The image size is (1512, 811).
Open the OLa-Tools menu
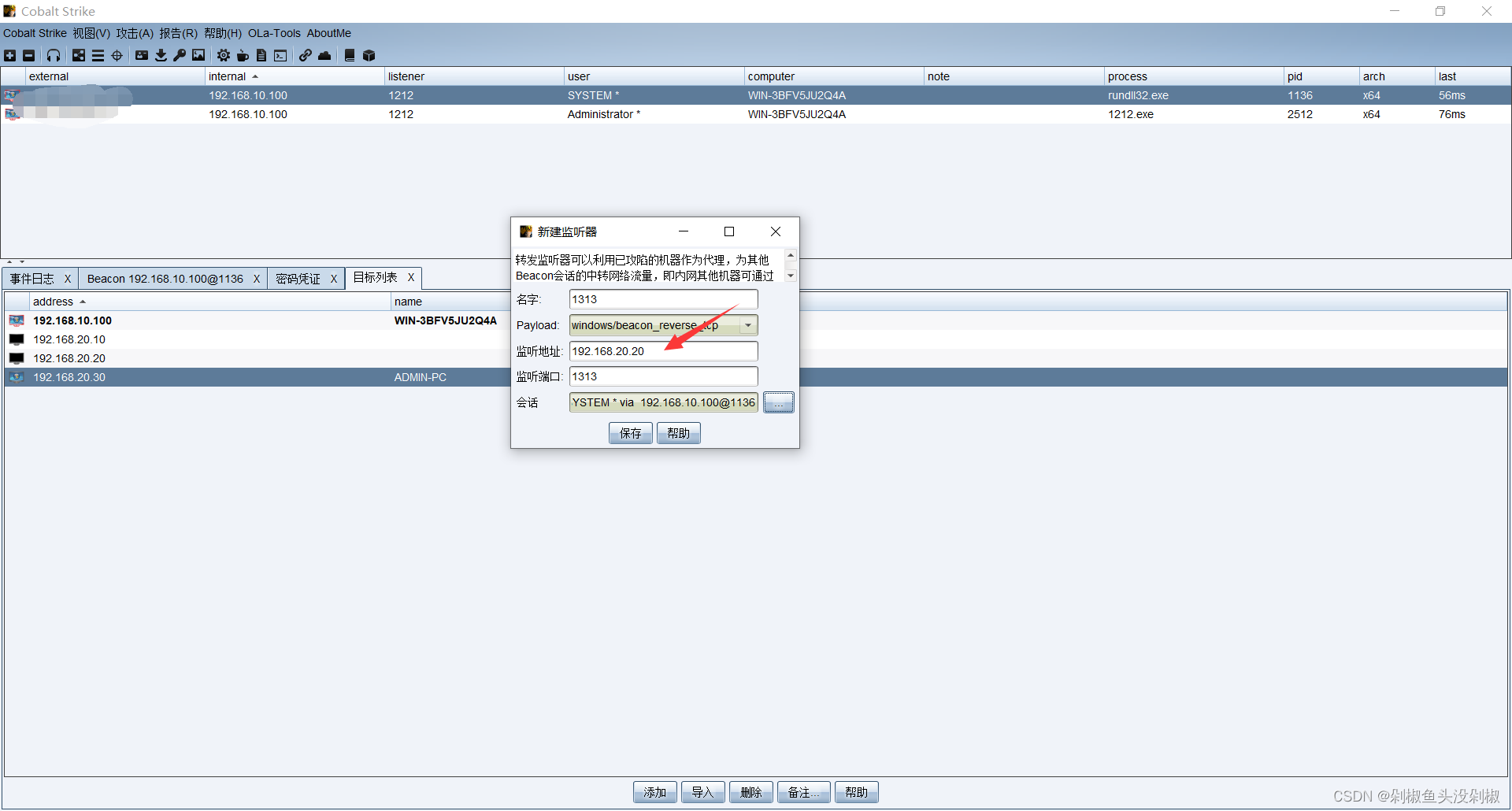tap(274, 33)
